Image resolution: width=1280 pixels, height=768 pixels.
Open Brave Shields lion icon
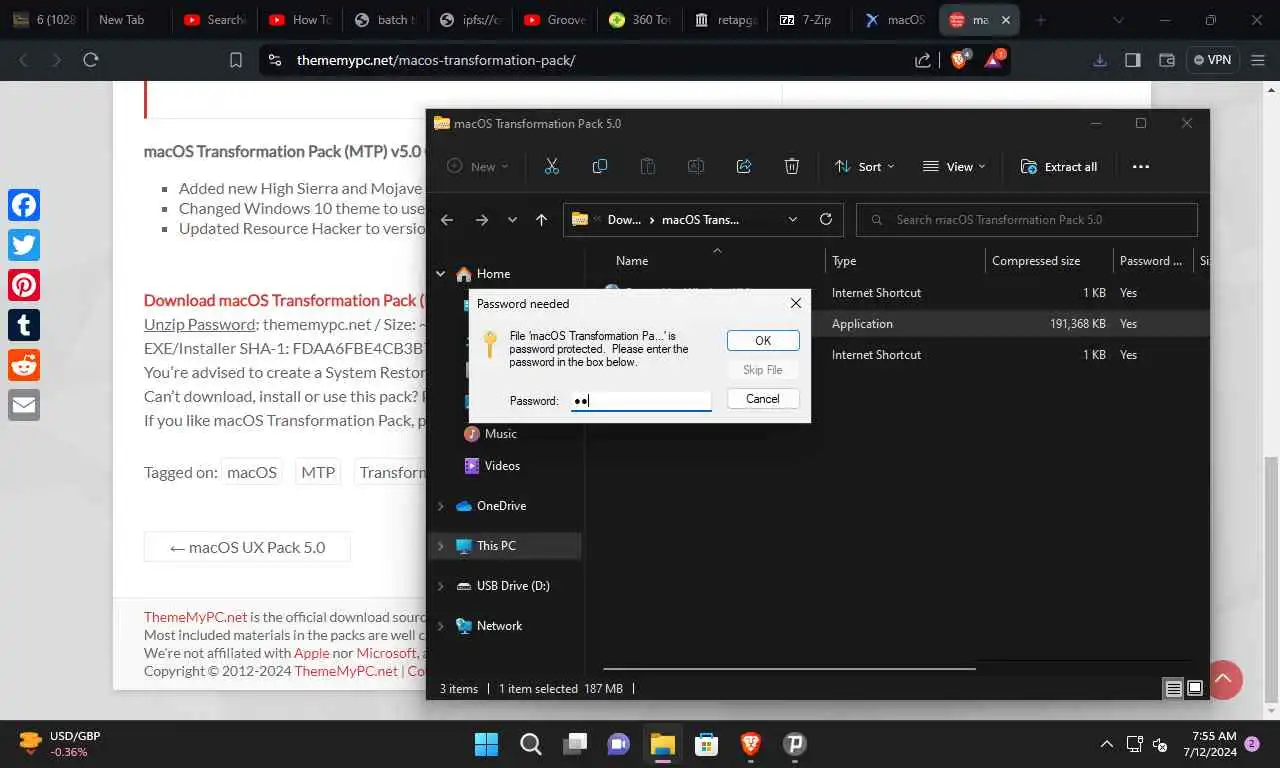[x=959, y=60]
